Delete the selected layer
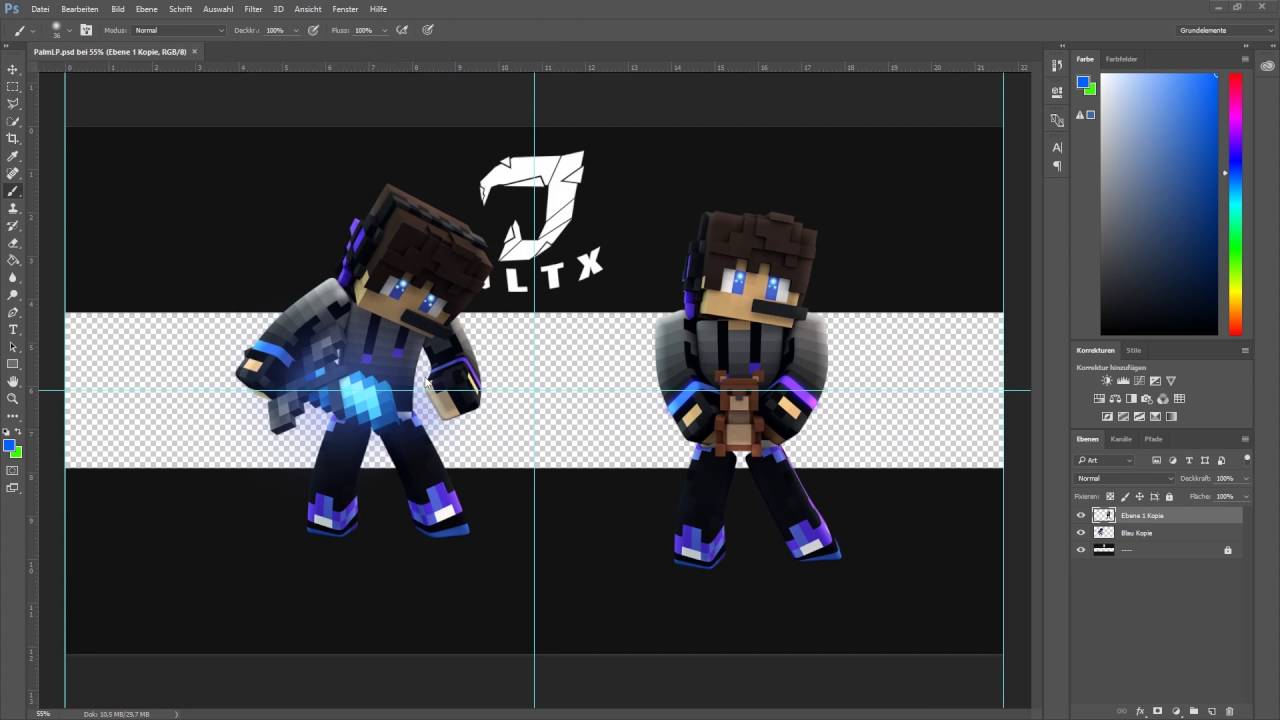This screenshot has width=1280, height=720. [x=1230, y=711]
